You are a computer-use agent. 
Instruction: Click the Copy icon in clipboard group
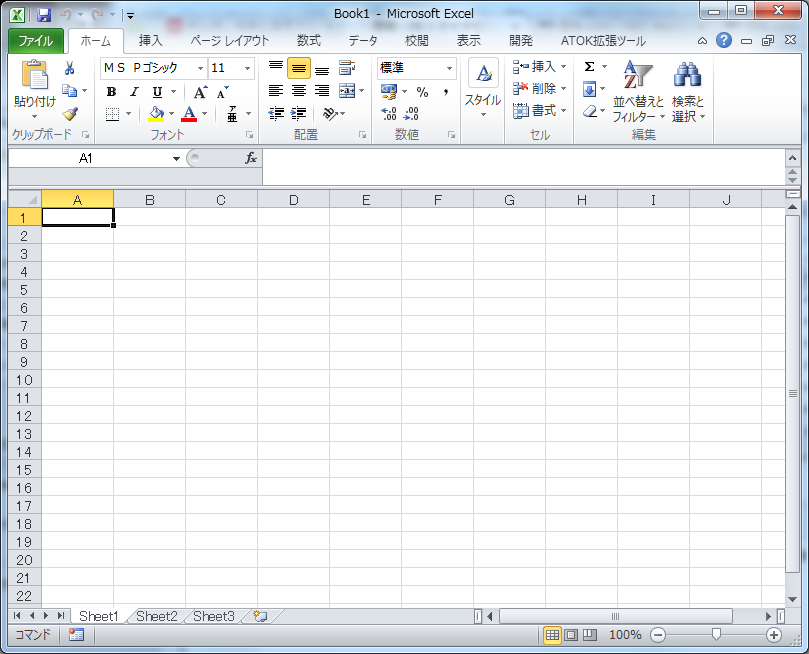(69, 91)
